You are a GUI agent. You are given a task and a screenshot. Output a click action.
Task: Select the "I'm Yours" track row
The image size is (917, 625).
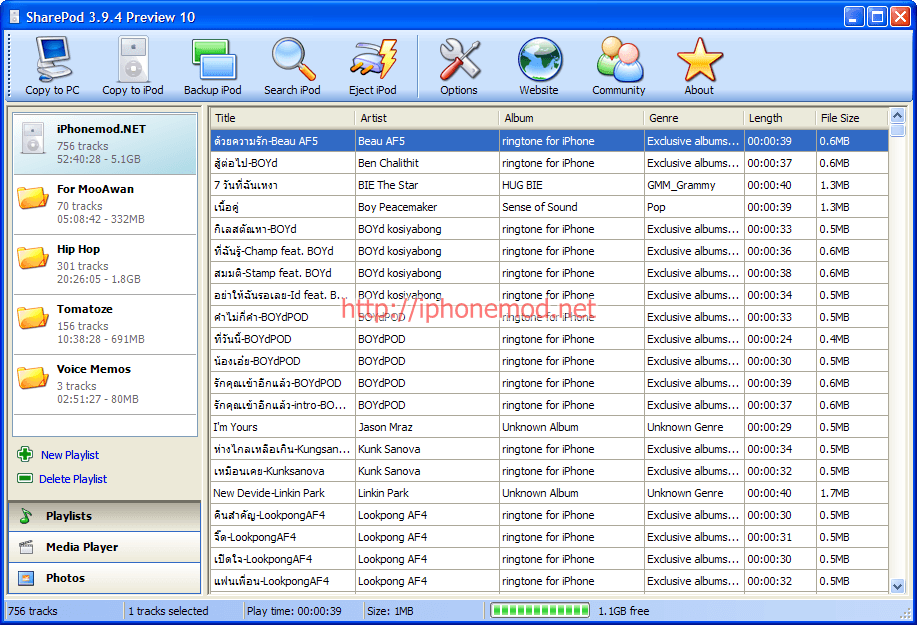pyautogui.click(x=549, y=427)
